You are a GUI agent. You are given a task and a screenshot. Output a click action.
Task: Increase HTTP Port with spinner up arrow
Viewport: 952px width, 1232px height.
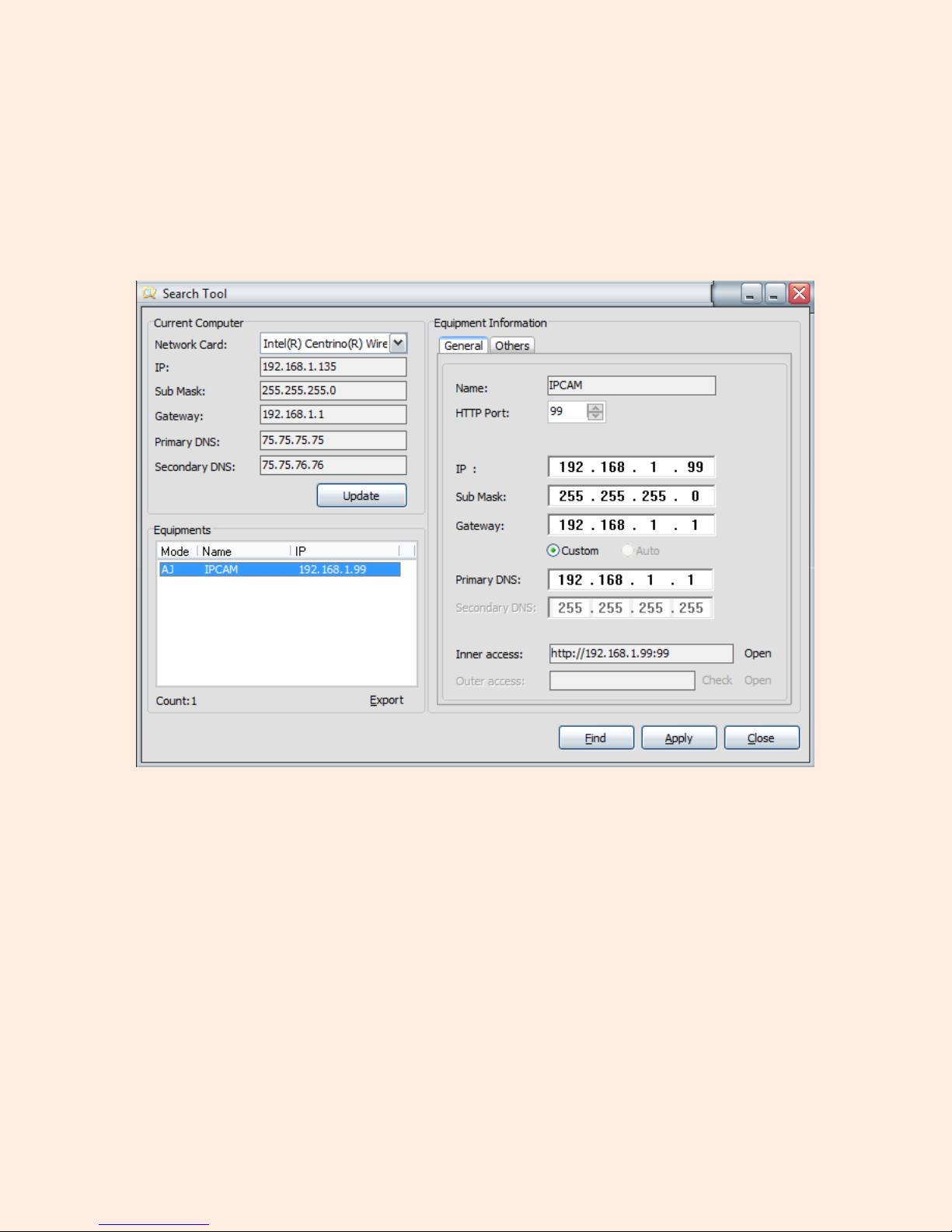click(595, 407)
